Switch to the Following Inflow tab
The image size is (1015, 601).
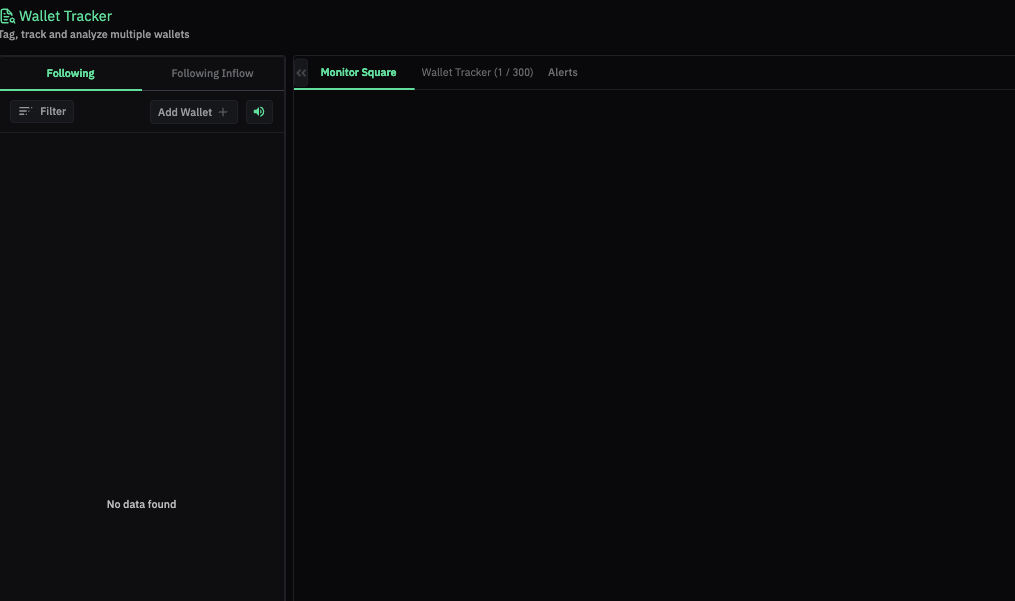(x=212, y=73)
